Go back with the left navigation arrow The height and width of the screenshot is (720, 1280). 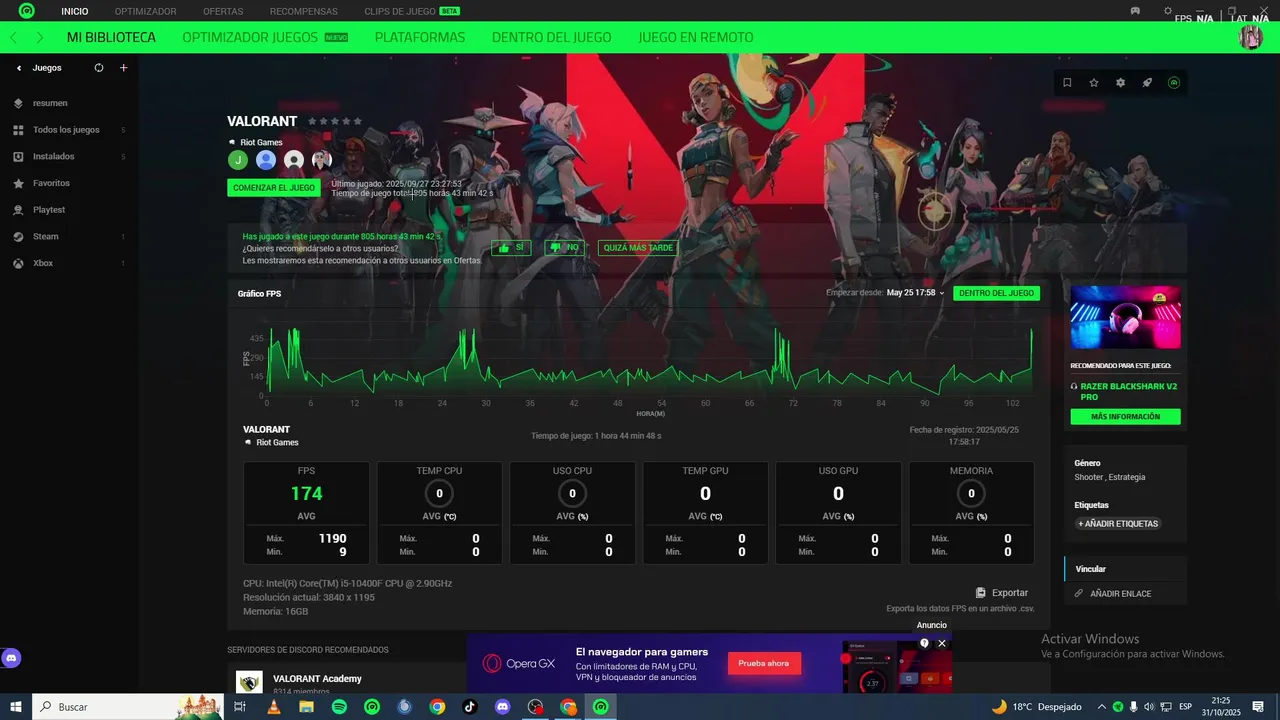click(x=13, y=37)
